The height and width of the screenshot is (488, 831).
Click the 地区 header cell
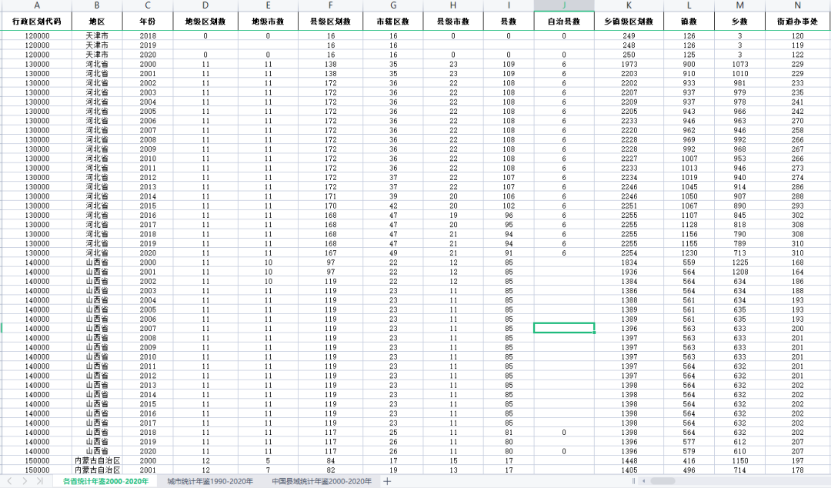(x=97, y=21)
